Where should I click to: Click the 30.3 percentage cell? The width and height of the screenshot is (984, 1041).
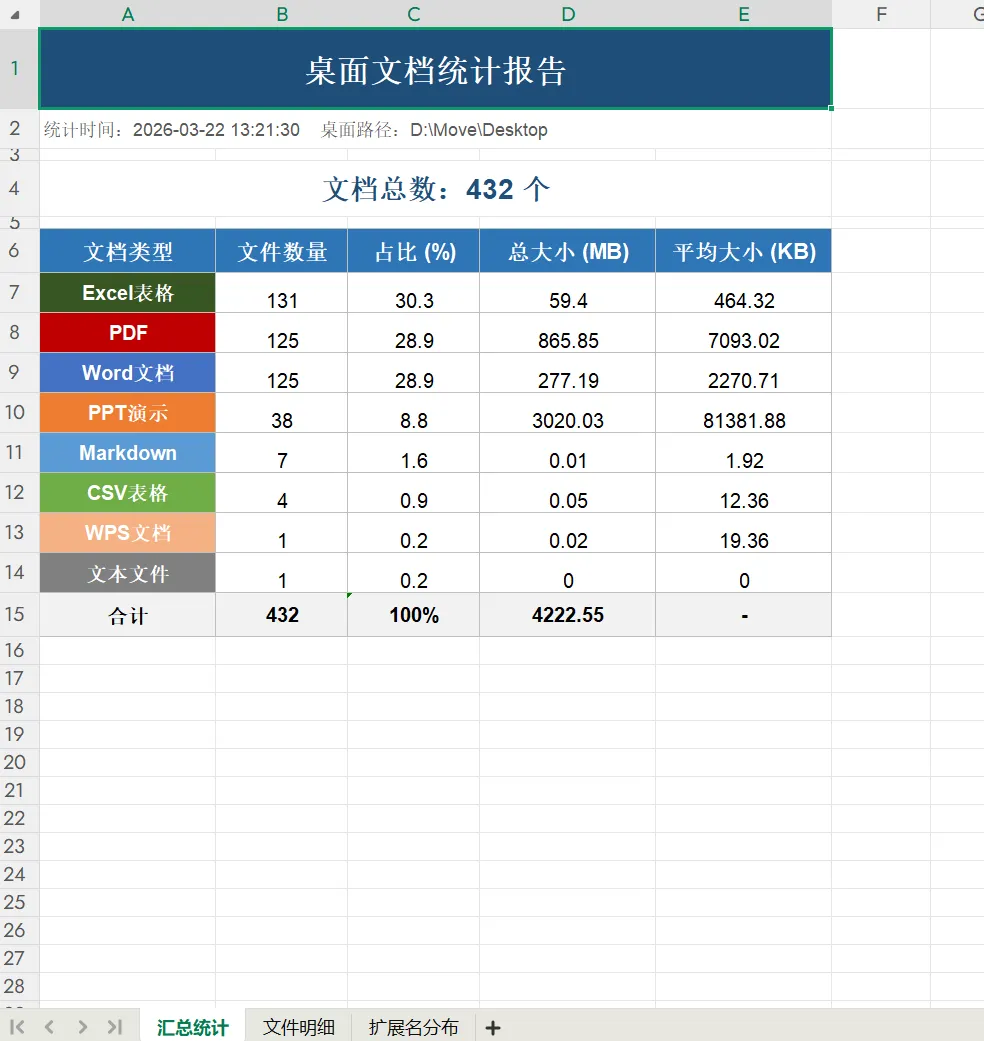tap(414, 293)
